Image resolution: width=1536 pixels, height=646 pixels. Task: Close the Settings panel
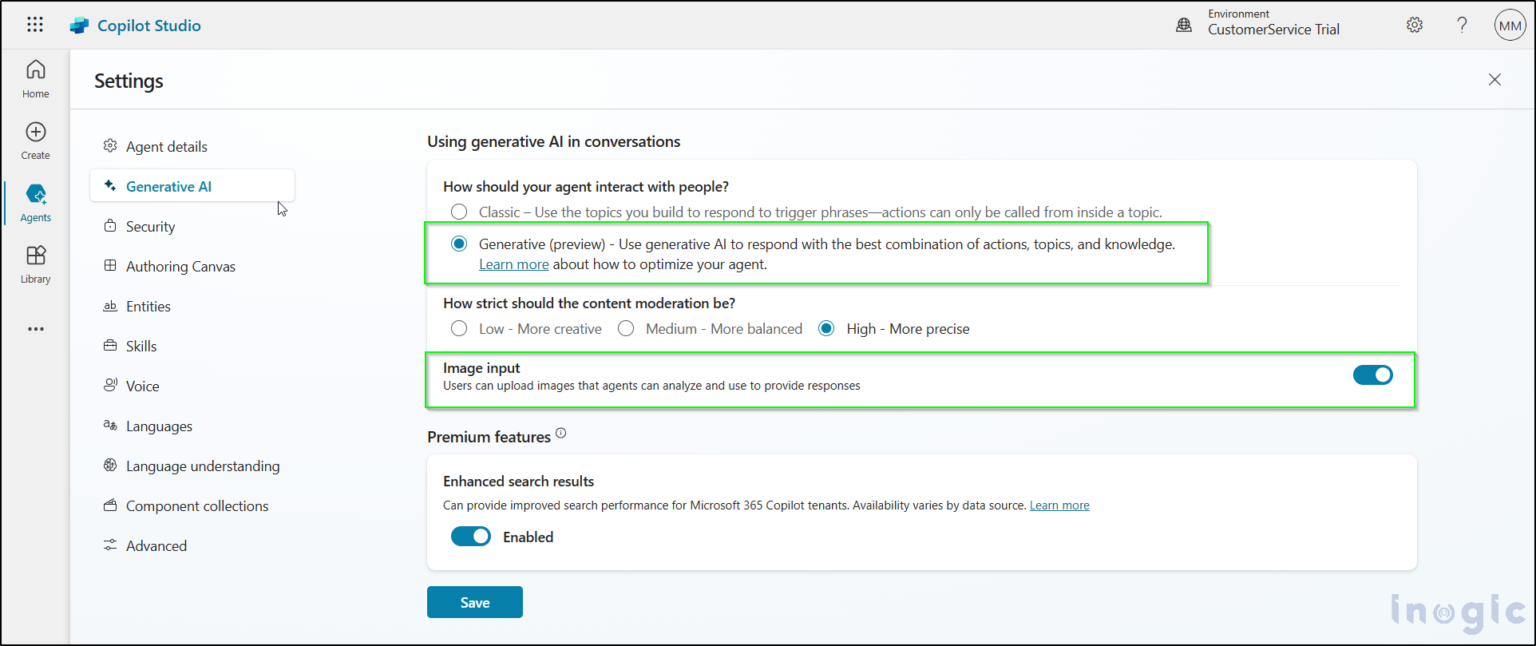(1494, 79)
